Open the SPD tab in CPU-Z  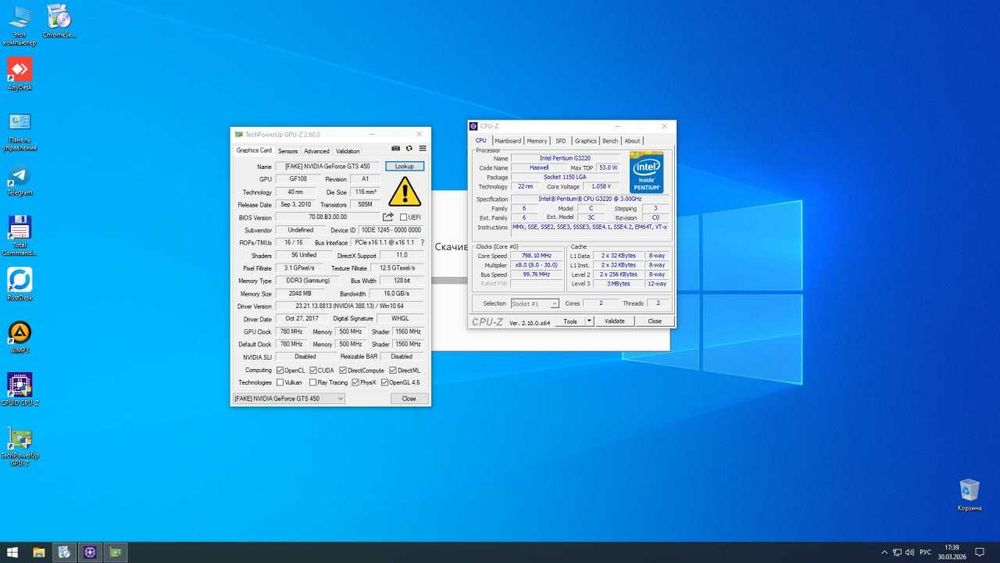click(561, 141)
